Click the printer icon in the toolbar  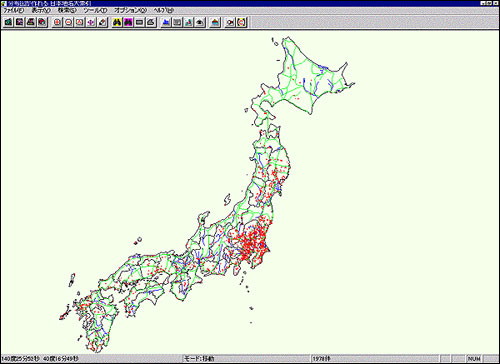point(31,22)
